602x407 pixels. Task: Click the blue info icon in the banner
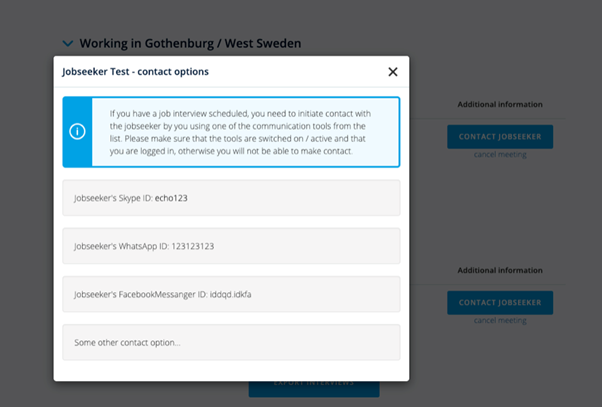(x=77, y=132)
